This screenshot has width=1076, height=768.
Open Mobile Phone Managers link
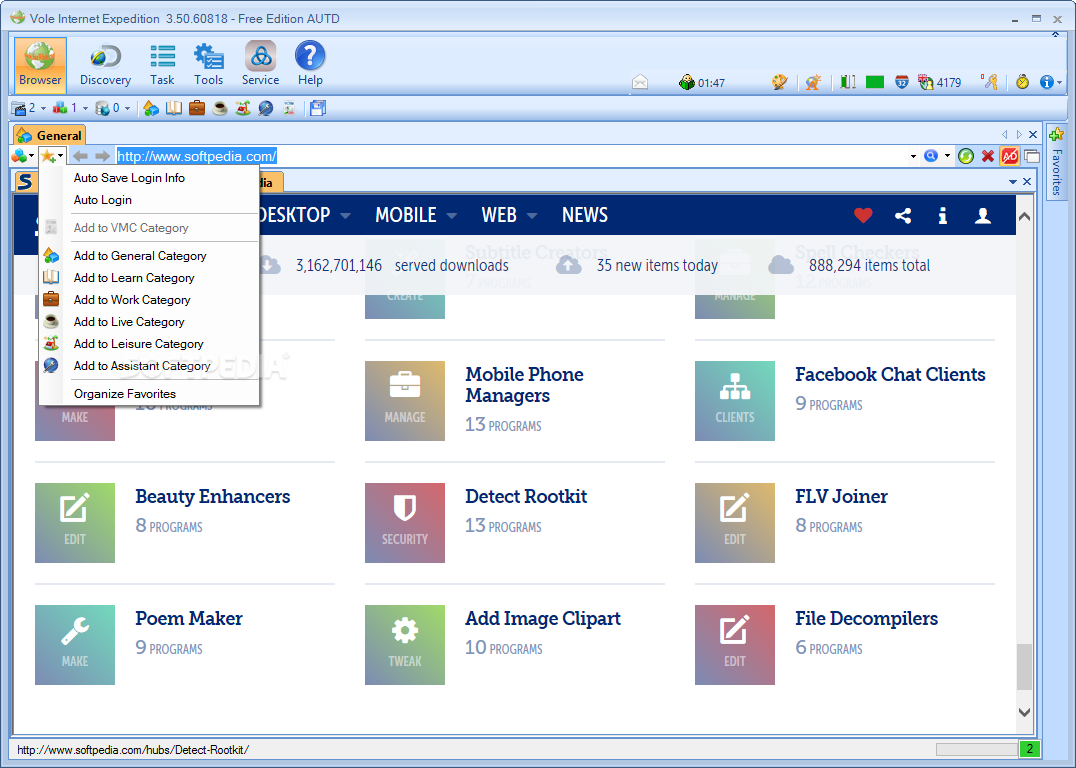pyautogui.click(x=524, y=385)
